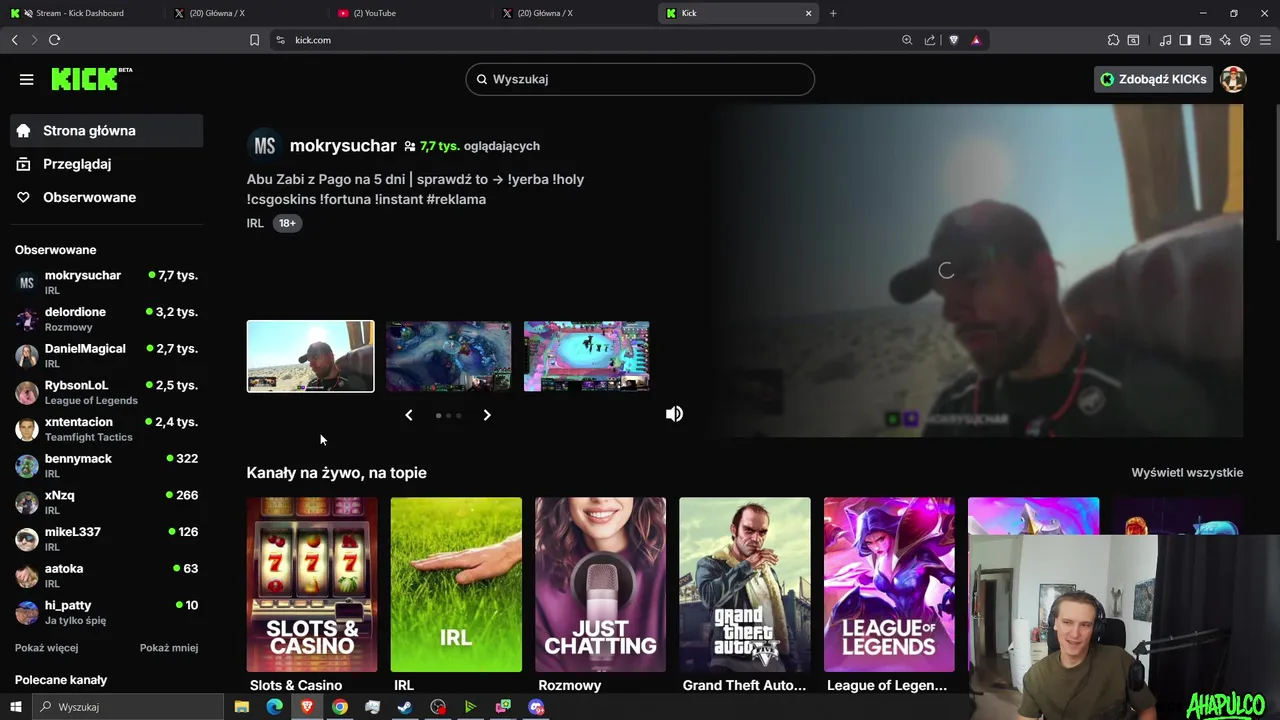Open aatoka in followed channels
This screenshot has width=1280, height=720.
click(x=107, y=576)
